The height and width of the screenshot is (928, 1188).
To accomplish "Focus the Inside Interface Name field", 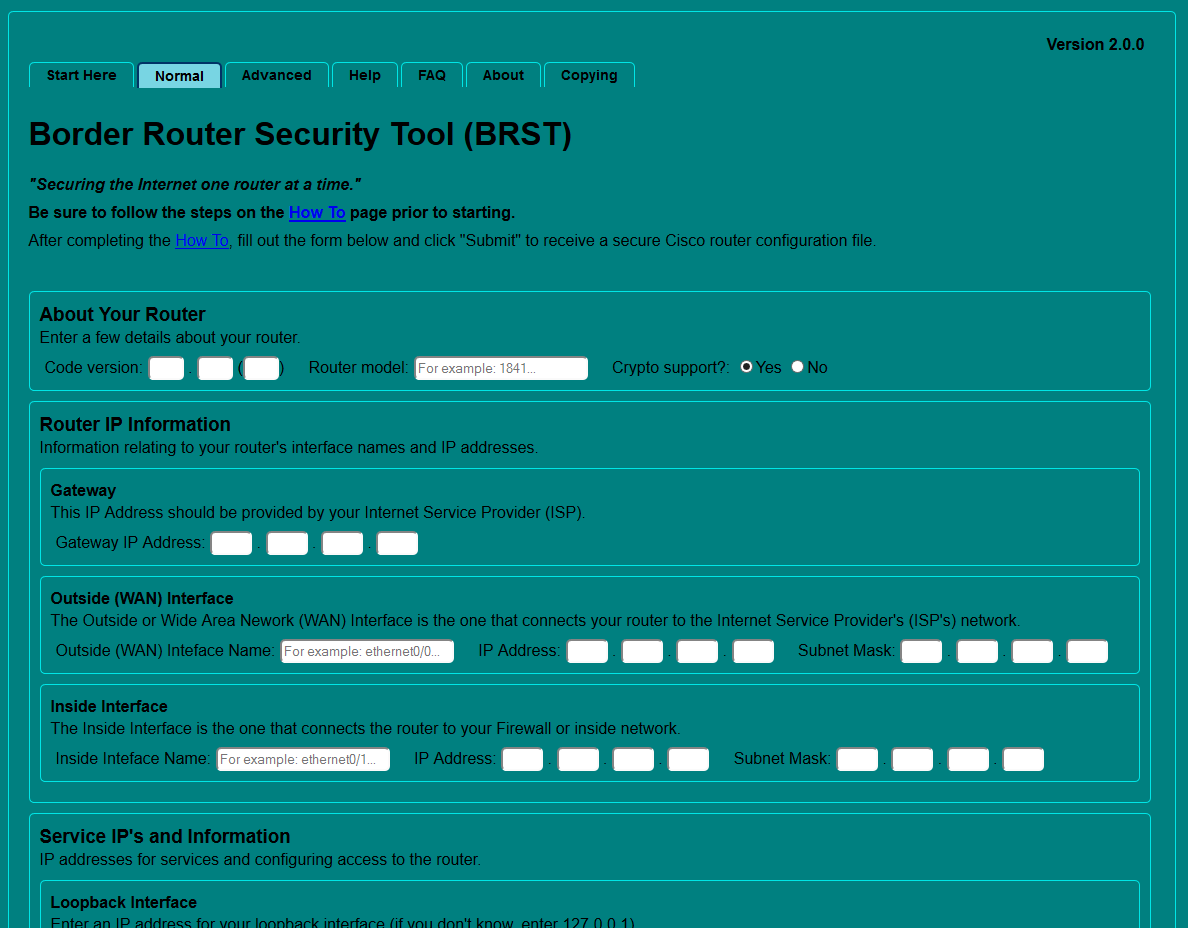I will 303,759.
